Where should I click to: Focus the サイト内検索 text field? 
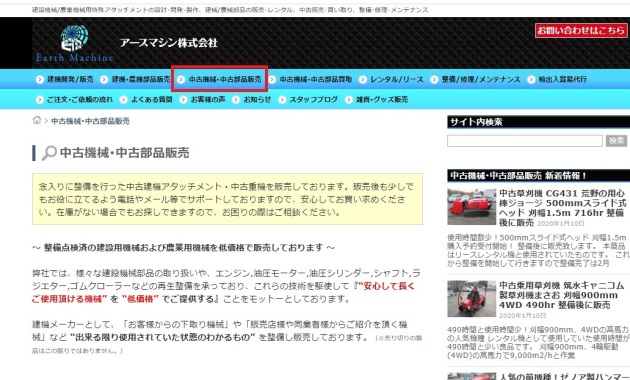525,141
